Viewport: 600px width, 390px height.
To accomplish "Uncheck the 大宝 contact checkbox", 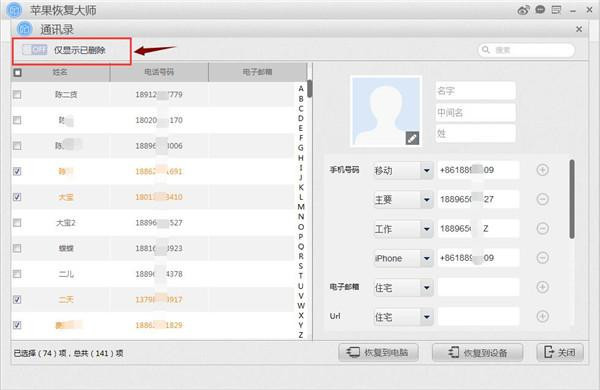I will pos(17,197).
